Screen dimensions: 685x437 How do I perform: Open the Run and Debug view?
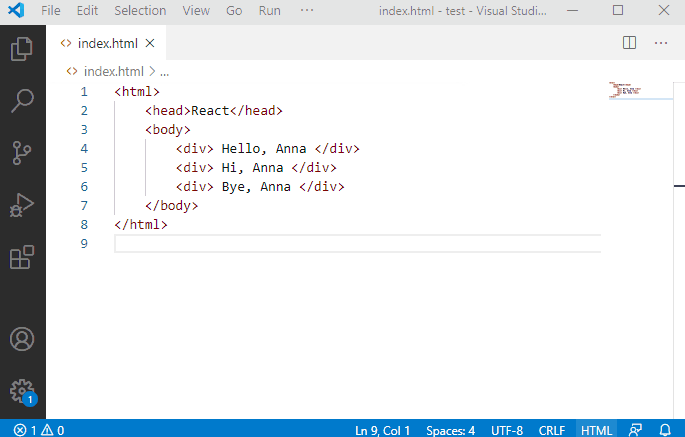[x=22, y=205]
